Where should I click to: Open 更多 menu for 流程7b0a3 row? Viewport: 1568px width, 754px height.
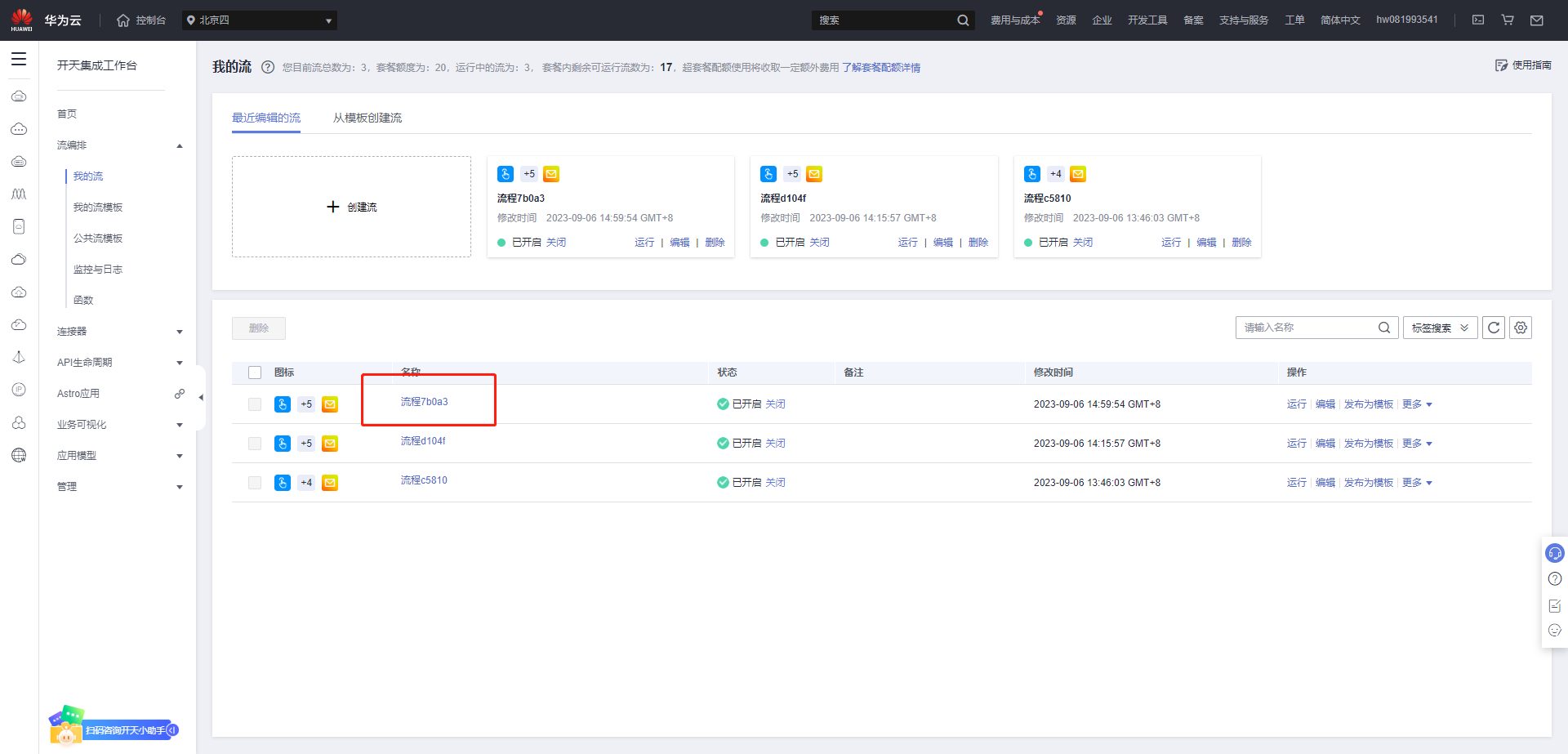pos(1417,404)
